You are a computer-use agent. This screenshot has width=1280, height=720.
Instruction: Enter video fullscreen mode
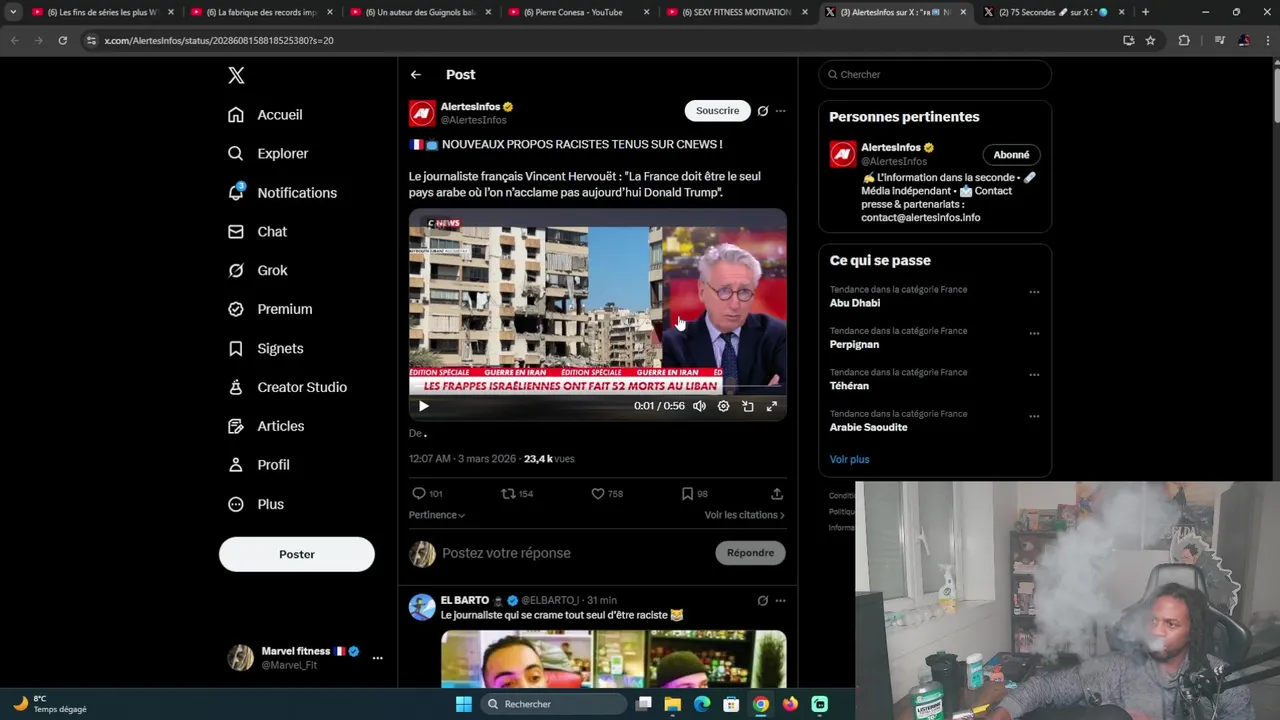tap(772, 406)
